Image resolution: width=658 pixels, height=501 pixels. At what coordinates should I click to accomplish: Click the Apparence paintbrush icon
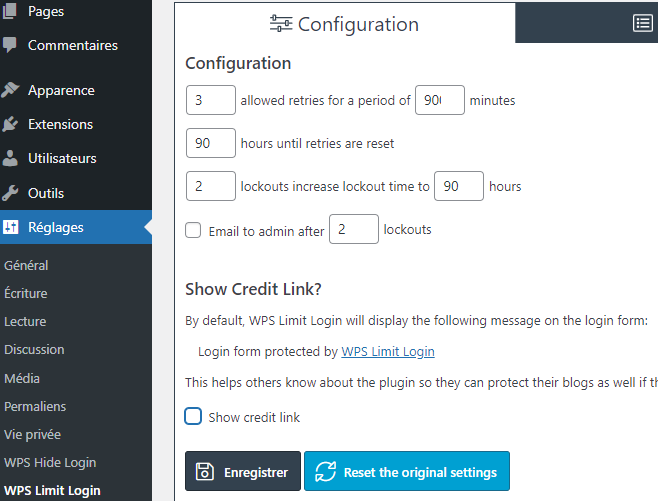[10, 90]
